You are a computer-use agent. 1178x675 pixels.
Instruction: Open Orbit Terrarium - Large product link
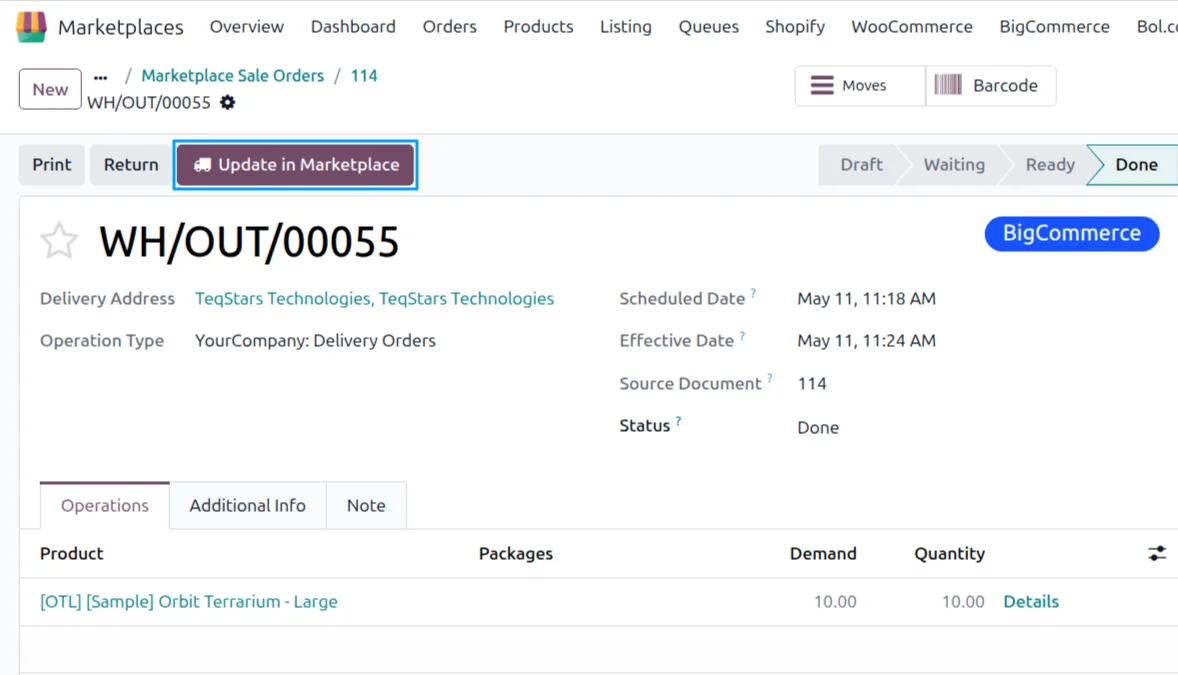(189, 602)
